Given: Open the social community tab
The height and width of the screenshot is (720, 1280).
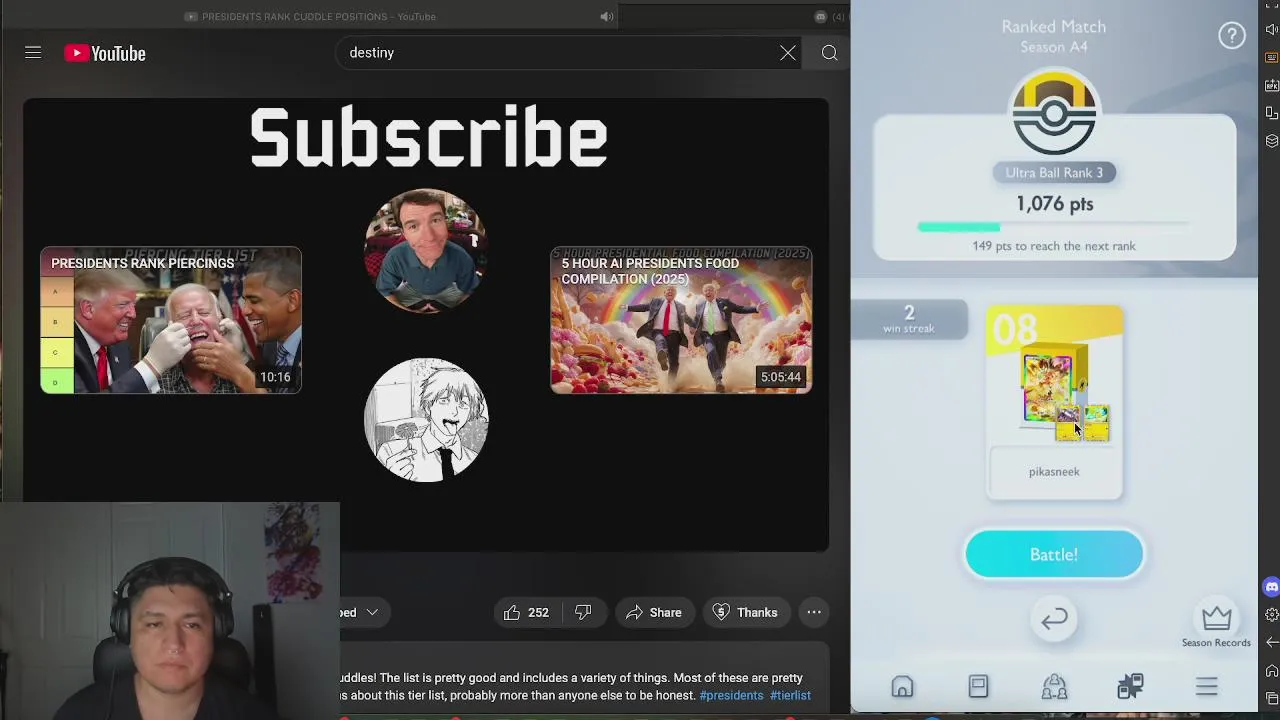Looking at the screenshot, I should (1054, 686).
